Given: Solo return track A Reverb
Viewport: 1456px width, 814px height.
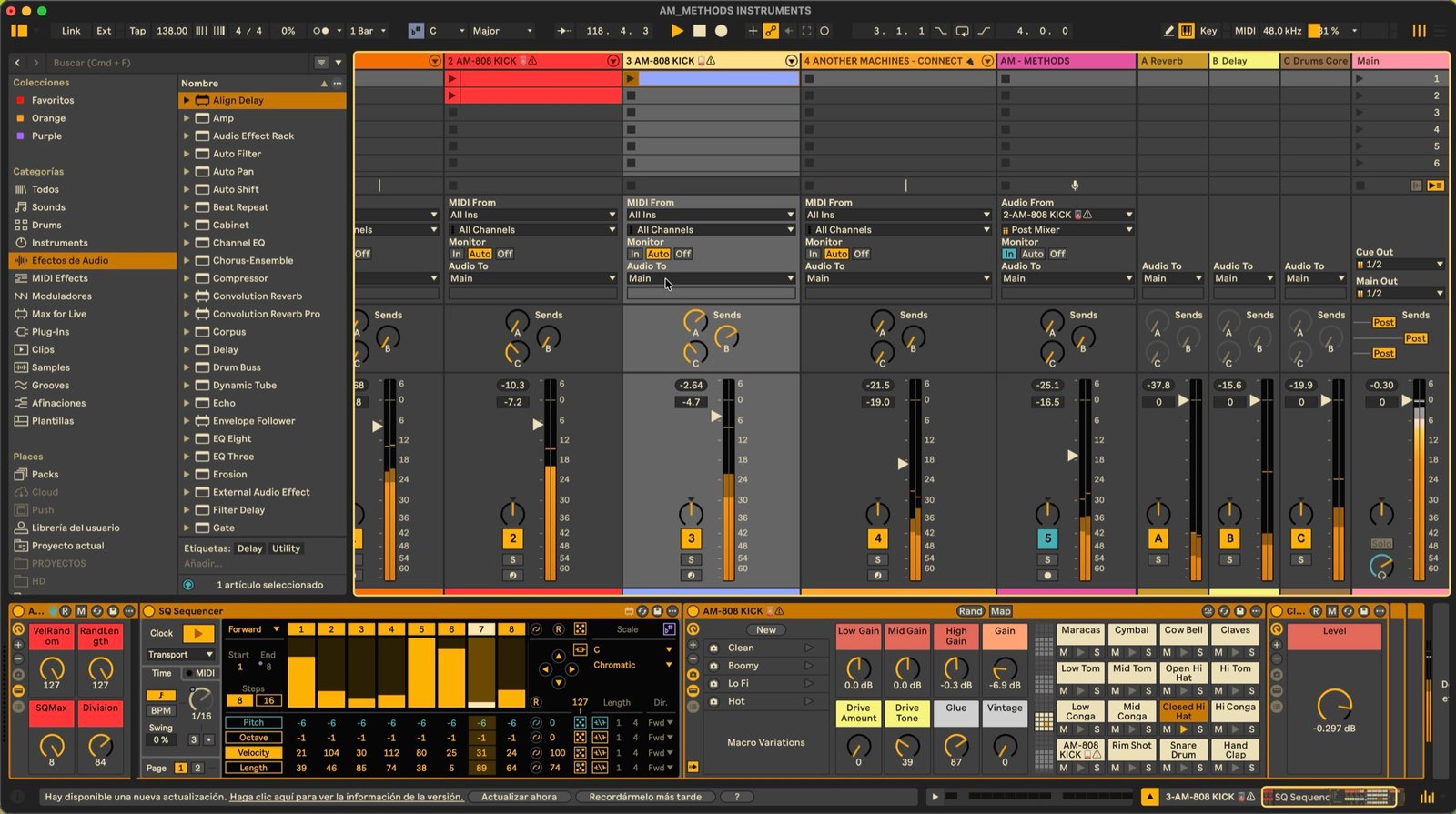Looking at the screenshot, I should click(x=1158, y=559).
